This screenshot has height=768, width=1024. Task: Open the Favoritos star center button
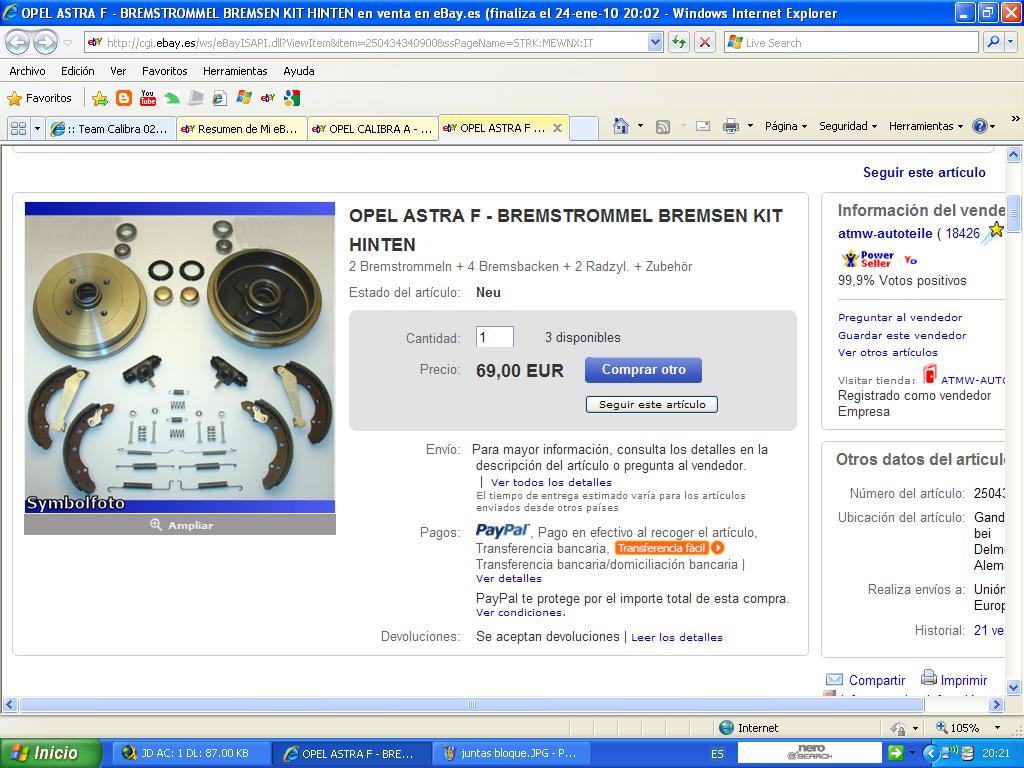click(39, 99)
